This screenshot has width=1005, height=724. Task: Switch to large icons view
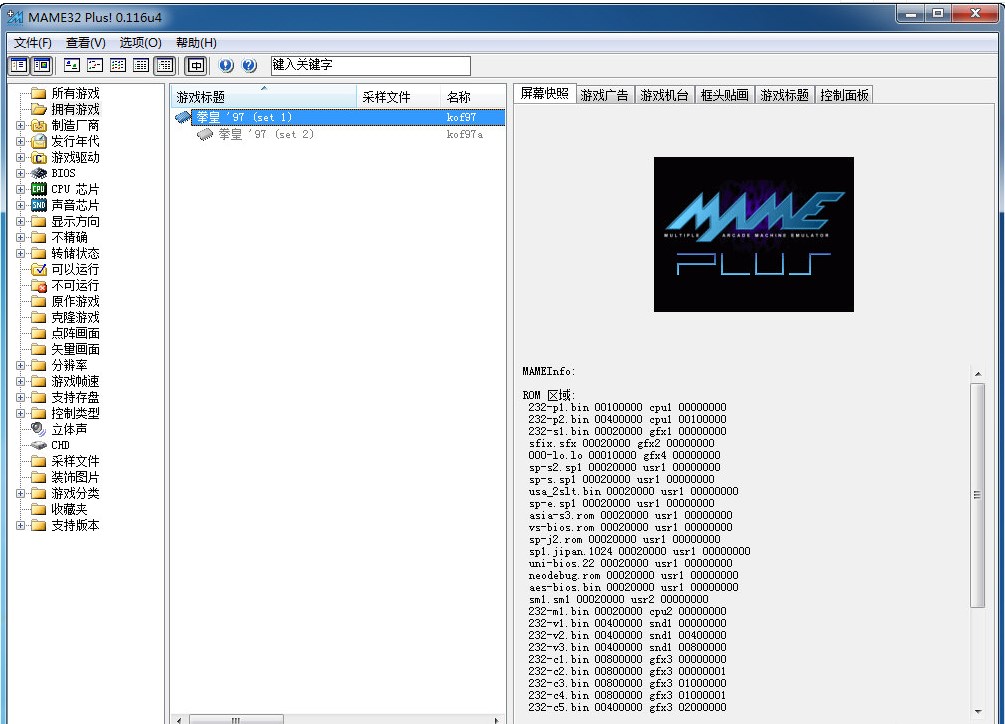tap(72, 65)
